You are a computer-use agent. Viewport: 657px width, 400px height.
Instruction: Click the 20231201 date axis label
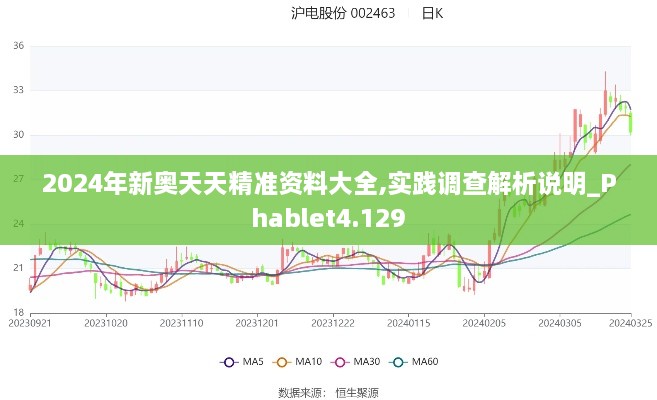pos(257,323)
